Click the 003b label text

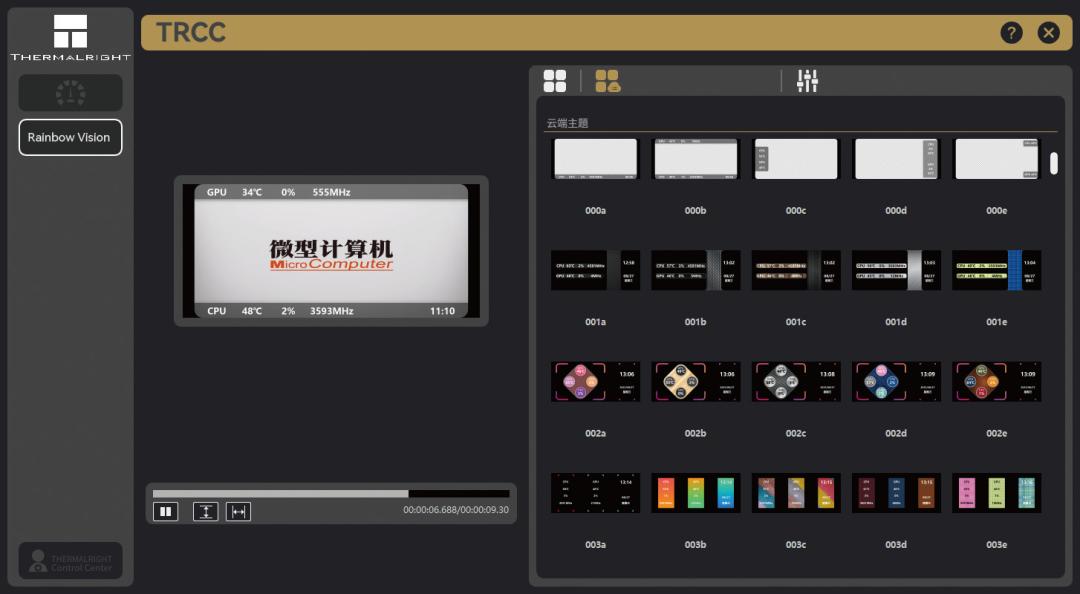click(x=696, y=544)
